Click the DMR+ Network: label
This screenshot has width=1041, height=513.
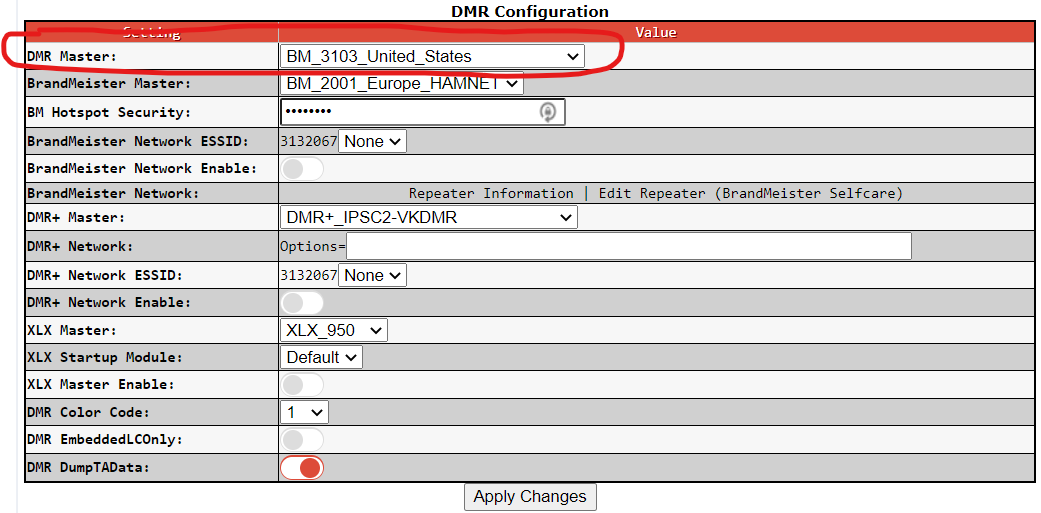tap(80, 246)
